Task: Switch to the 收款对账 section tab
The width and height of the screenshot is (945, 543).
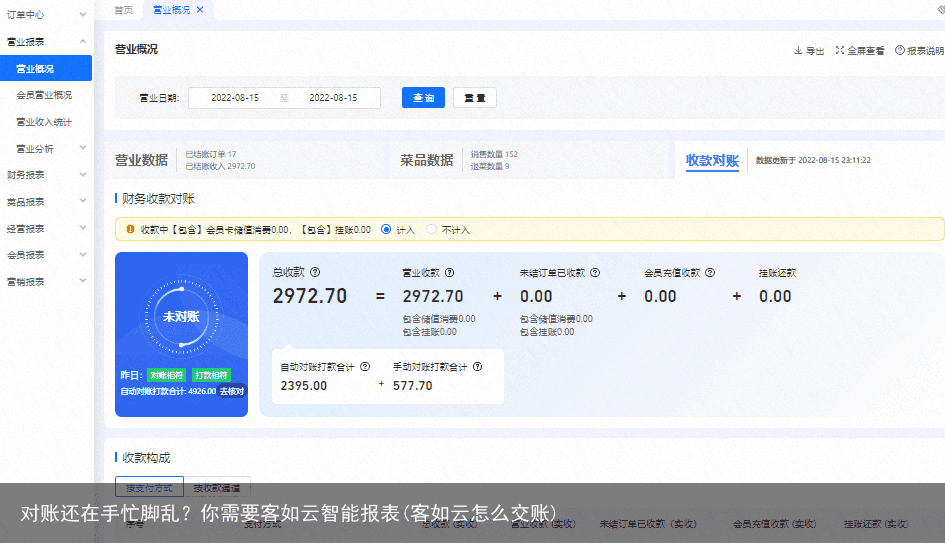Action: (x=712, y=160)
